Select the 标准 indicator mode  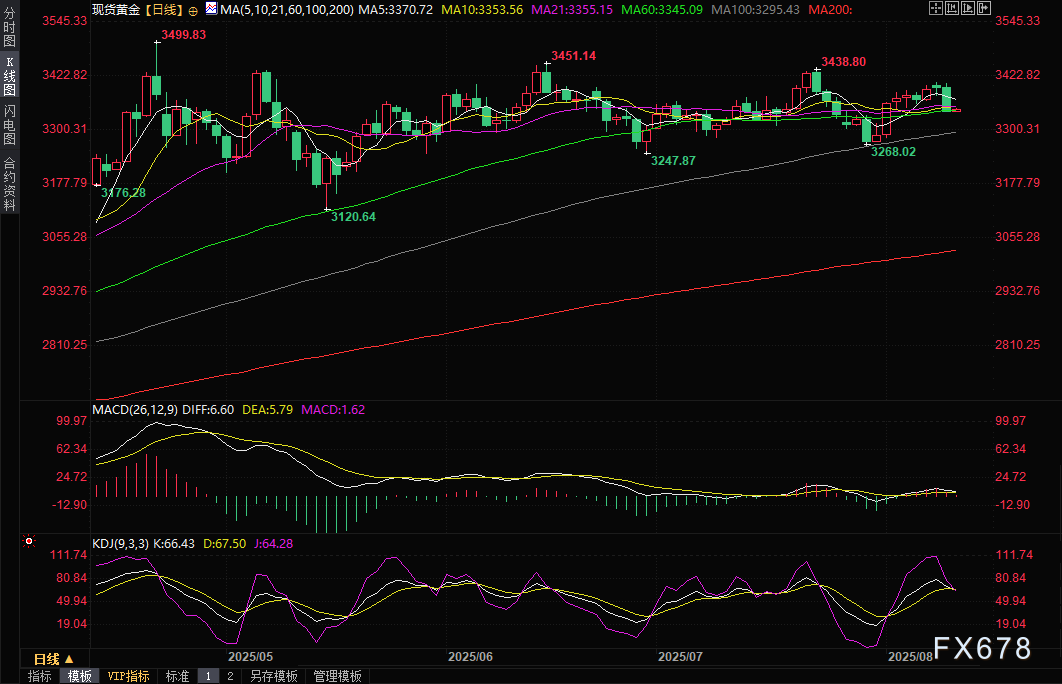coord(177,676)
